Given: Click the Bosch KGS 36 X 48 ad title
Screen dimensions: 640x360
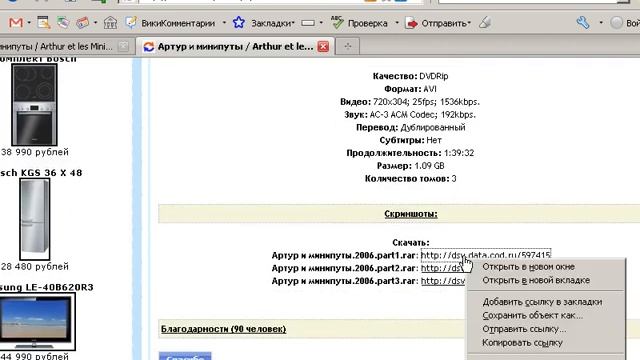Looking at the screenshot, I should click(x=41, y=173).
